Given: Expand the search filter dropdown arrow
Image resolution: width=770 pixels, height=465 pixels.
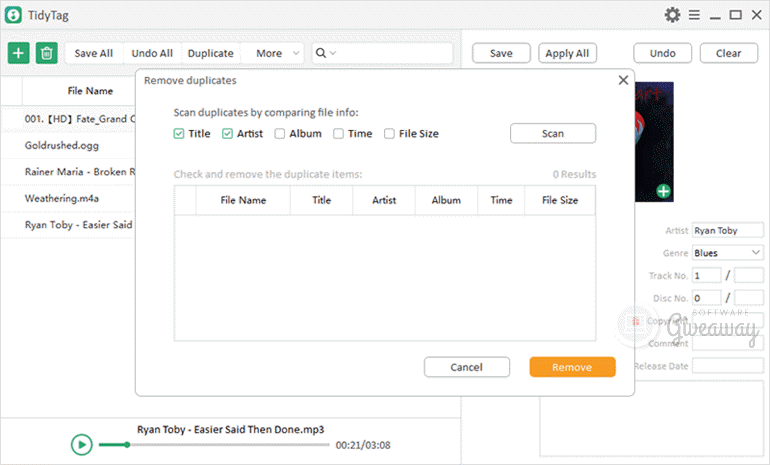Looking at the screenshot, I should click(x=333, y=53).
